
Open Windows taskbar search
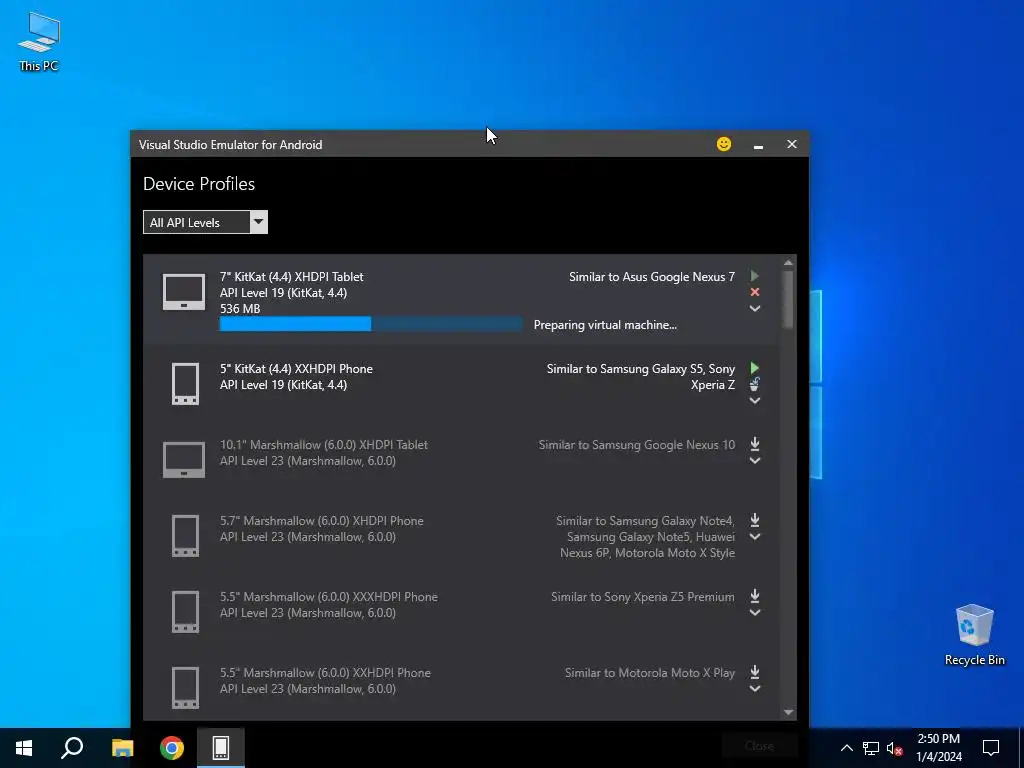click(72, 748)
